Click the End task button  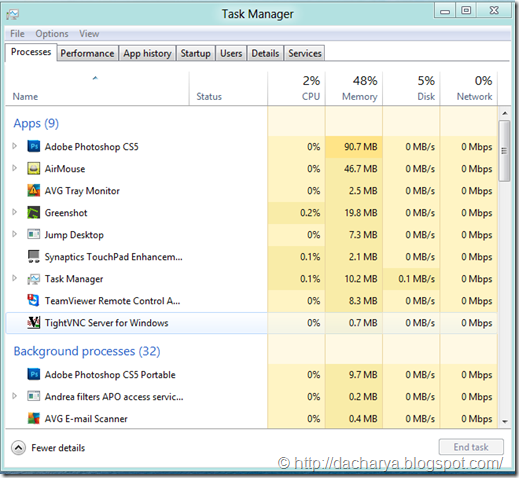[x=471, y=447]
